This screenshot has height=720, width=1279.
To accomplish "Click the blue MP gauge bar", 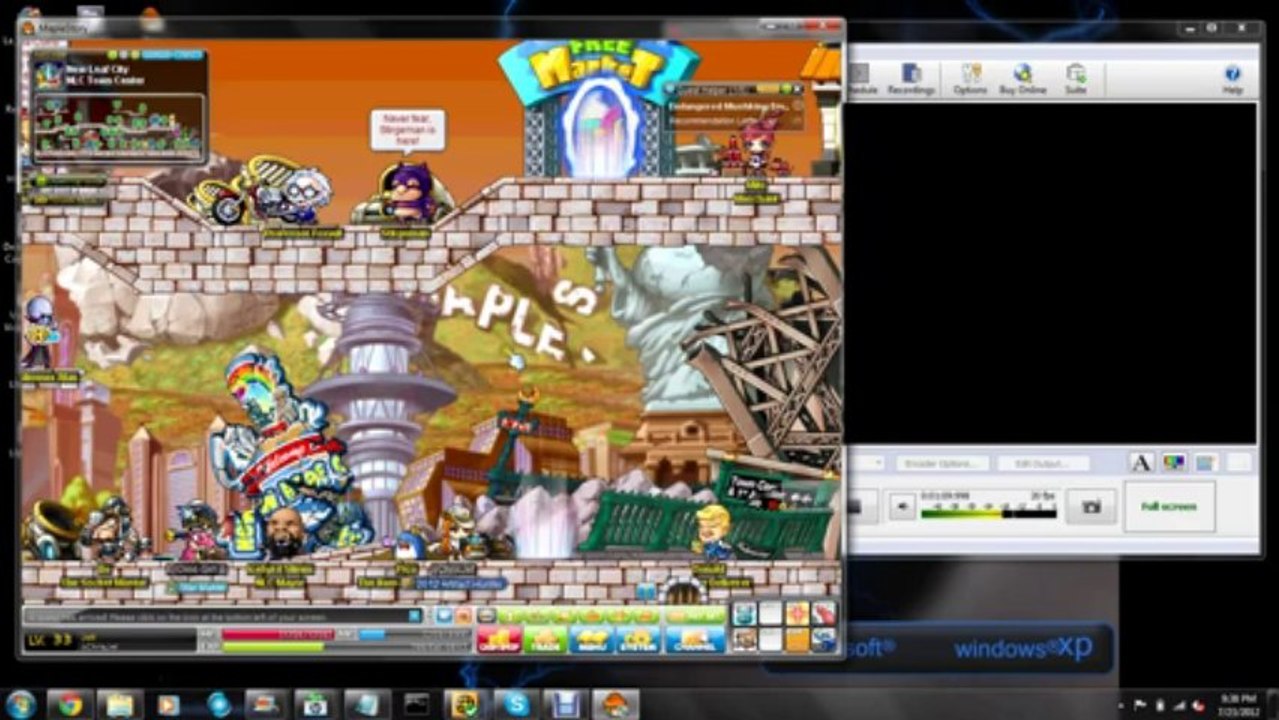I will 372,634.
